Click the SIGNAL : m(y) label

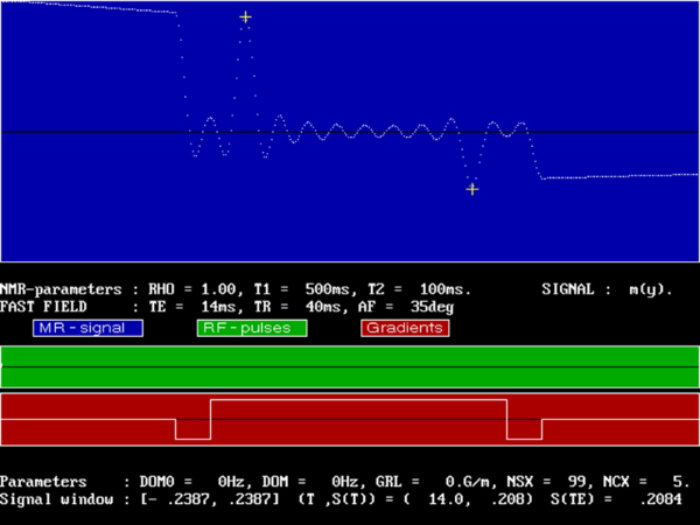point(607,290)
